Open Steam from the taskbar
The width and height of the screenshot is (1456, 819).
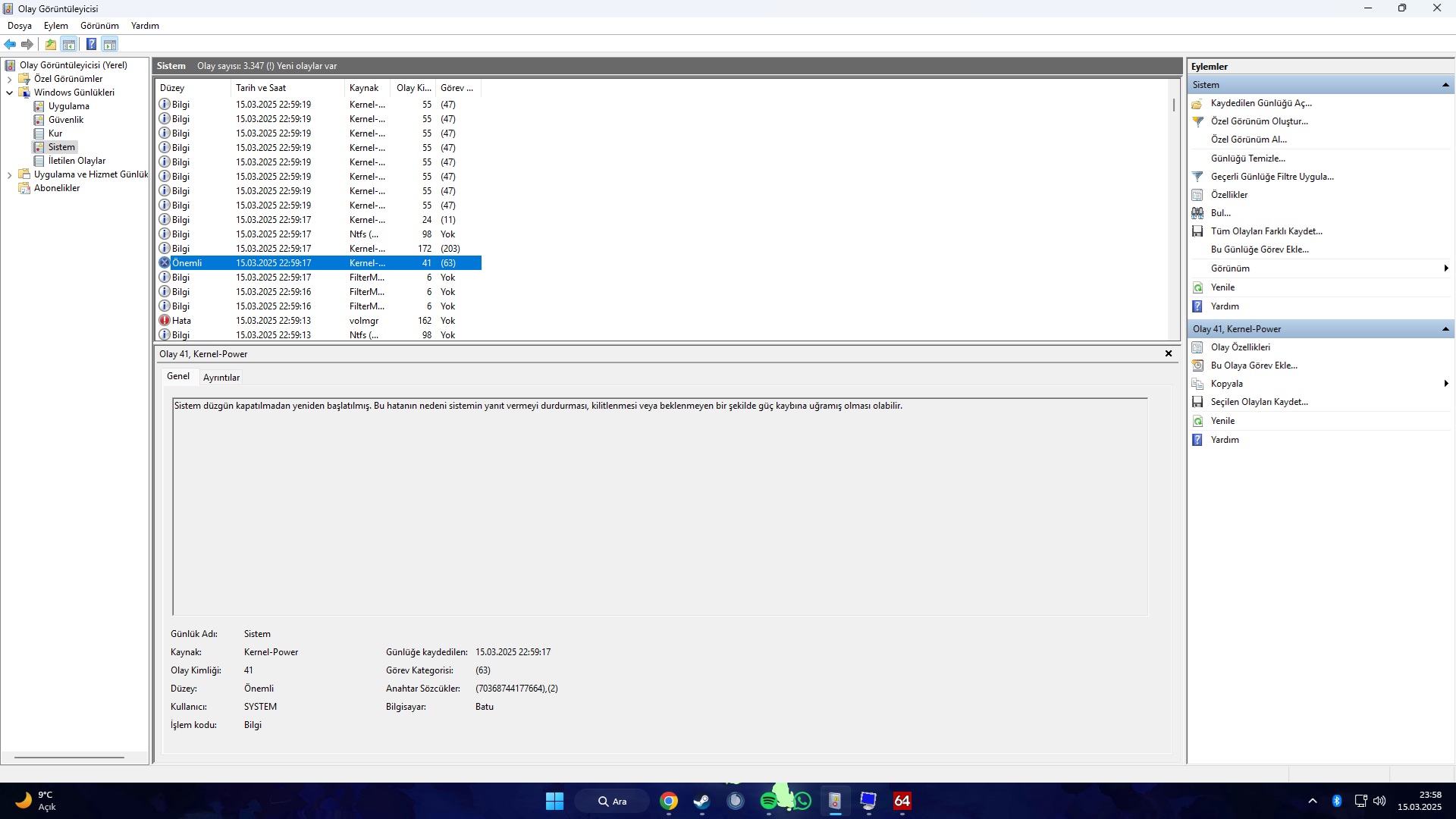coord(701,801)
